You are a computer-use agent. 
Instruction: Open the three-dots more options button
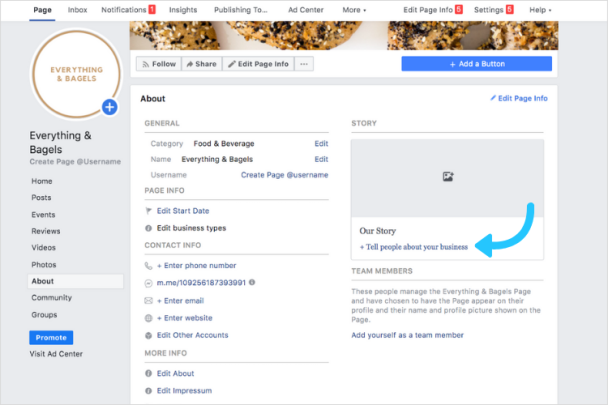tap(305, 64)
